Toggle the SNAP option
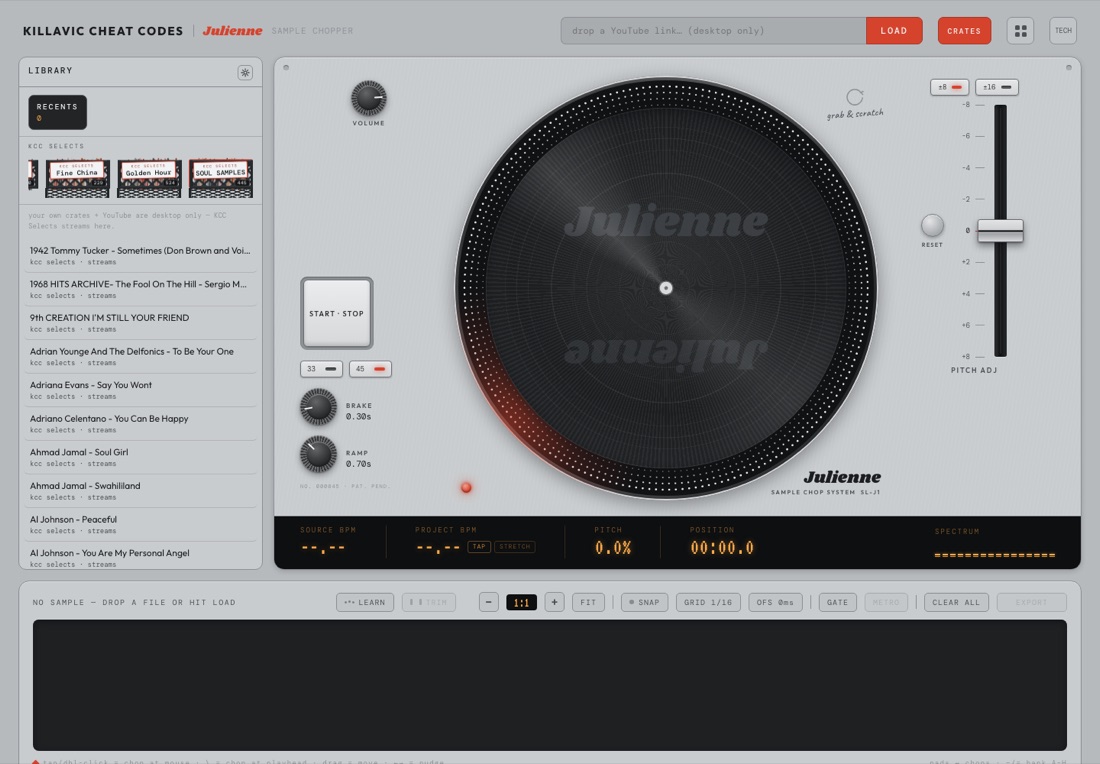This screenshot has width=1100, height=764. point(644,602)
